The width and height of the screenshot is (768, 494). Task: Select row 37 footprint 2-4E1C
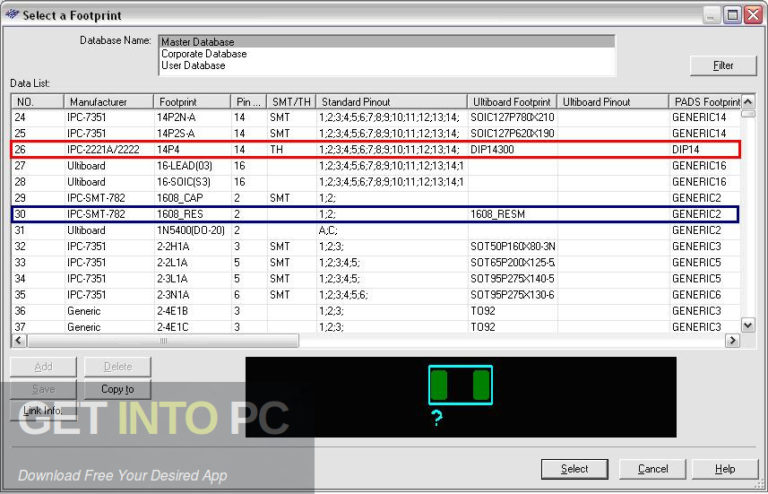click(376, 327)
